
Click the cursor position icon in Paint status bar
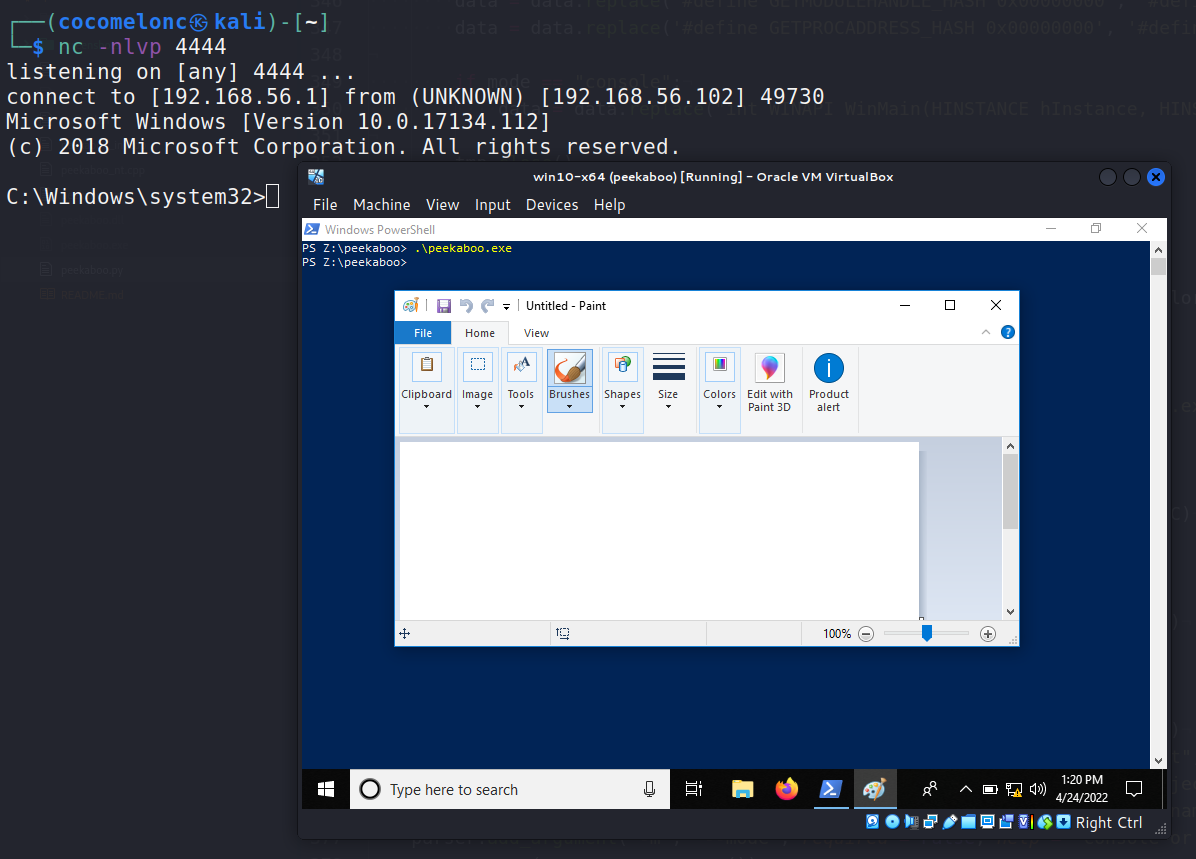(405, 633)
